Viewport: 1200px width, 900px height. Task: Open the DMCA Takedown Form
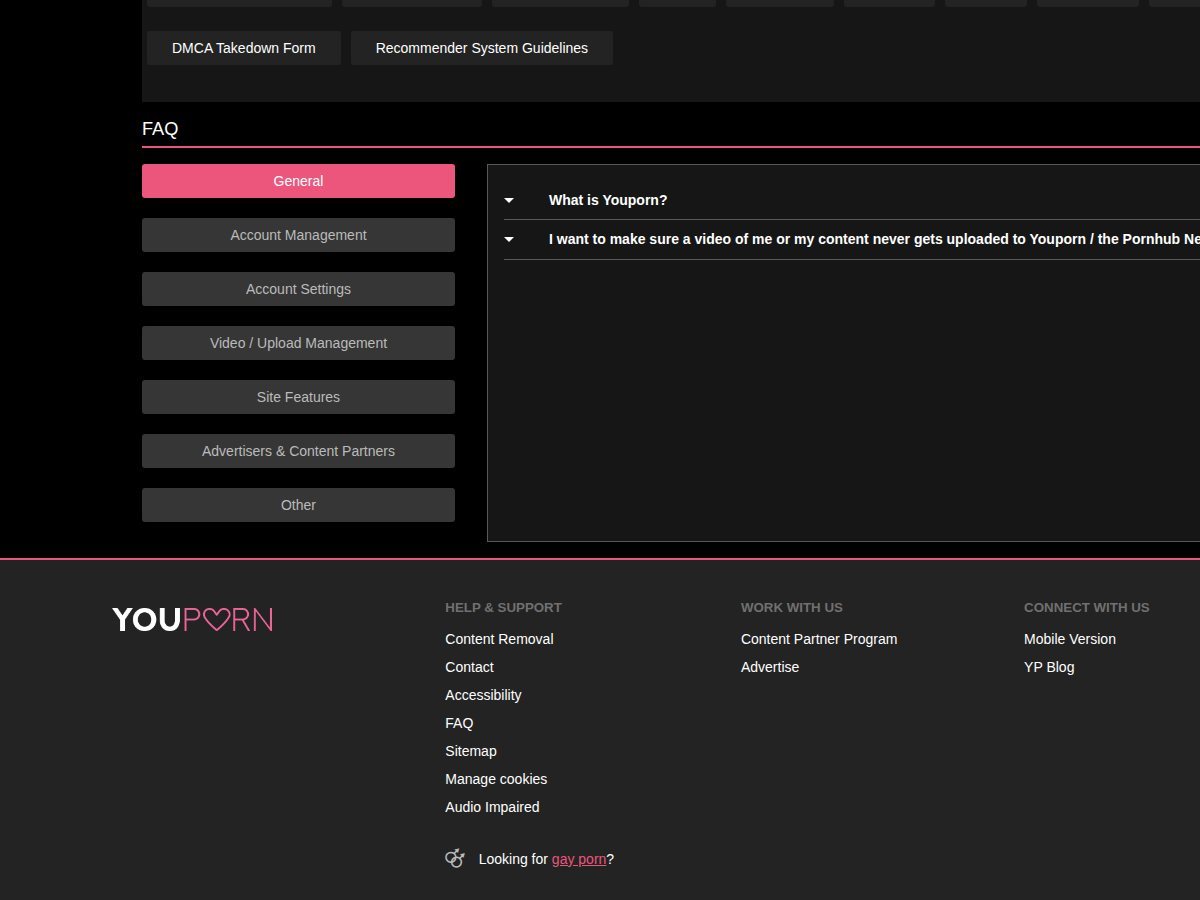point(244,48)
